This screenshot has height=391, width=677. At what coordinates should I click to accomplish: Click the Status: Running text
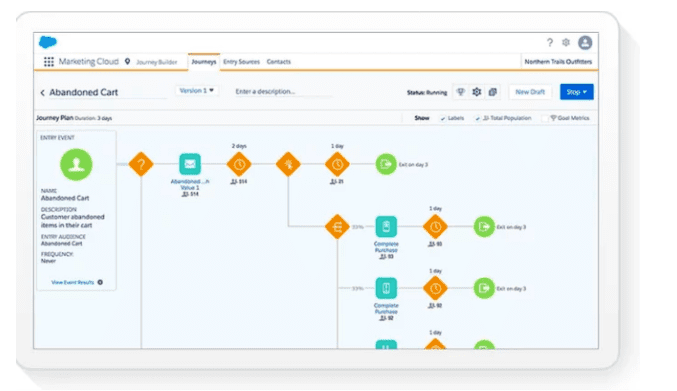click(x=427, y=92)
